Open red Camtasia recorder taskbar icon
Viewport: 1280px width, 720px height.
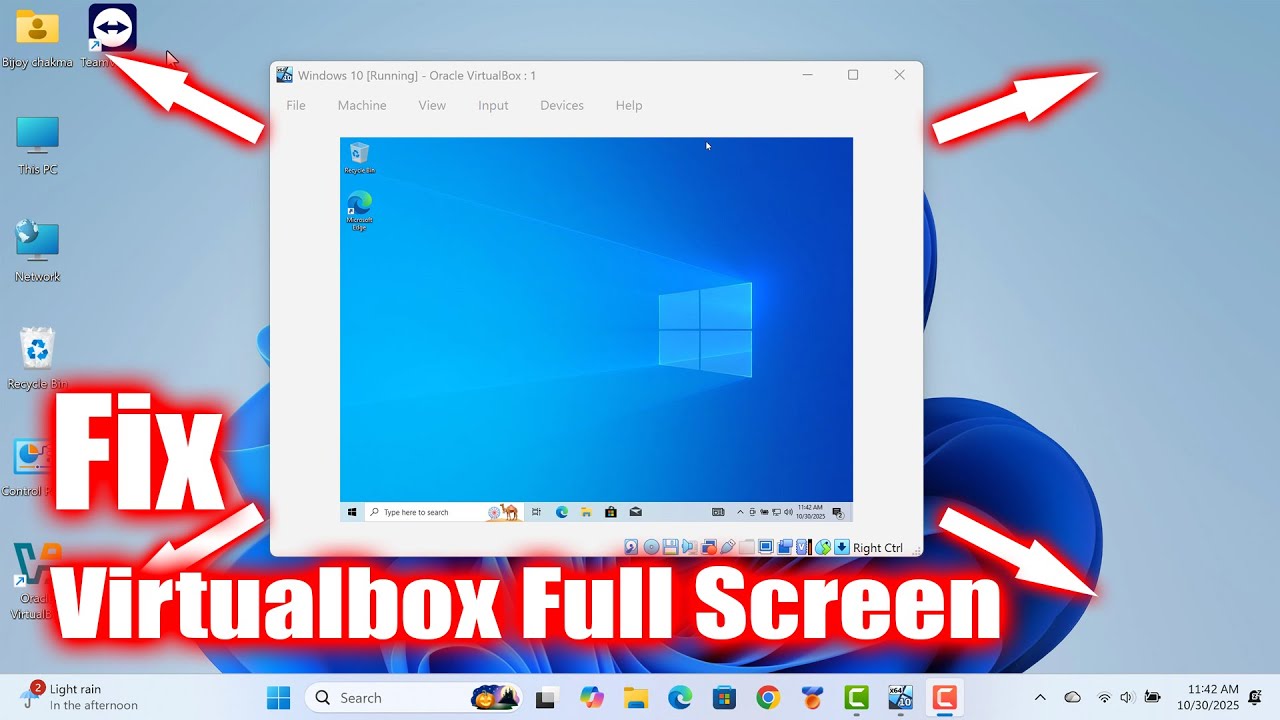tap(944, 698)
